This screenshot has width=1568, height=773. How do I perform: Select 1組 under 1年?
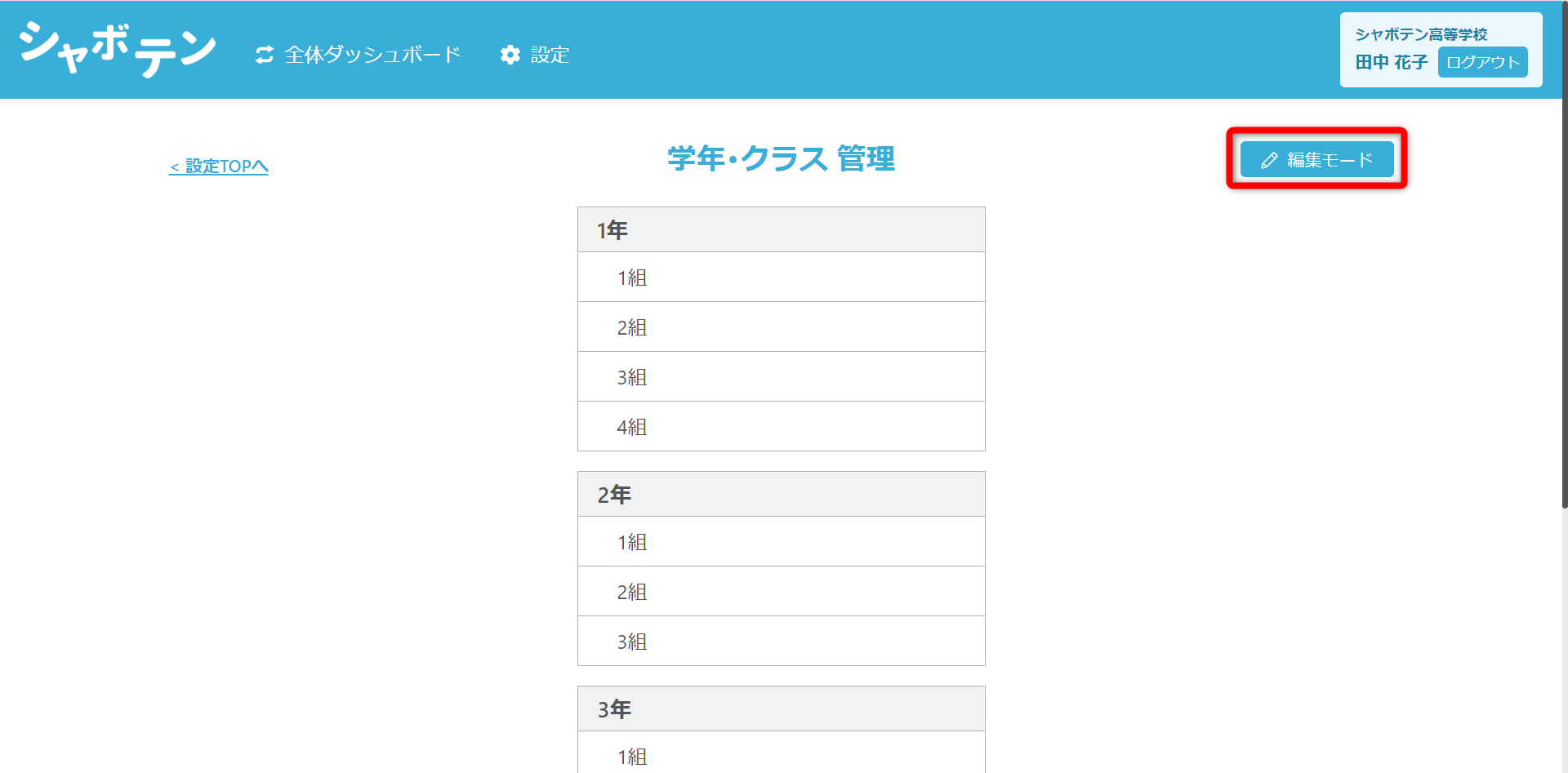point(782,278)
